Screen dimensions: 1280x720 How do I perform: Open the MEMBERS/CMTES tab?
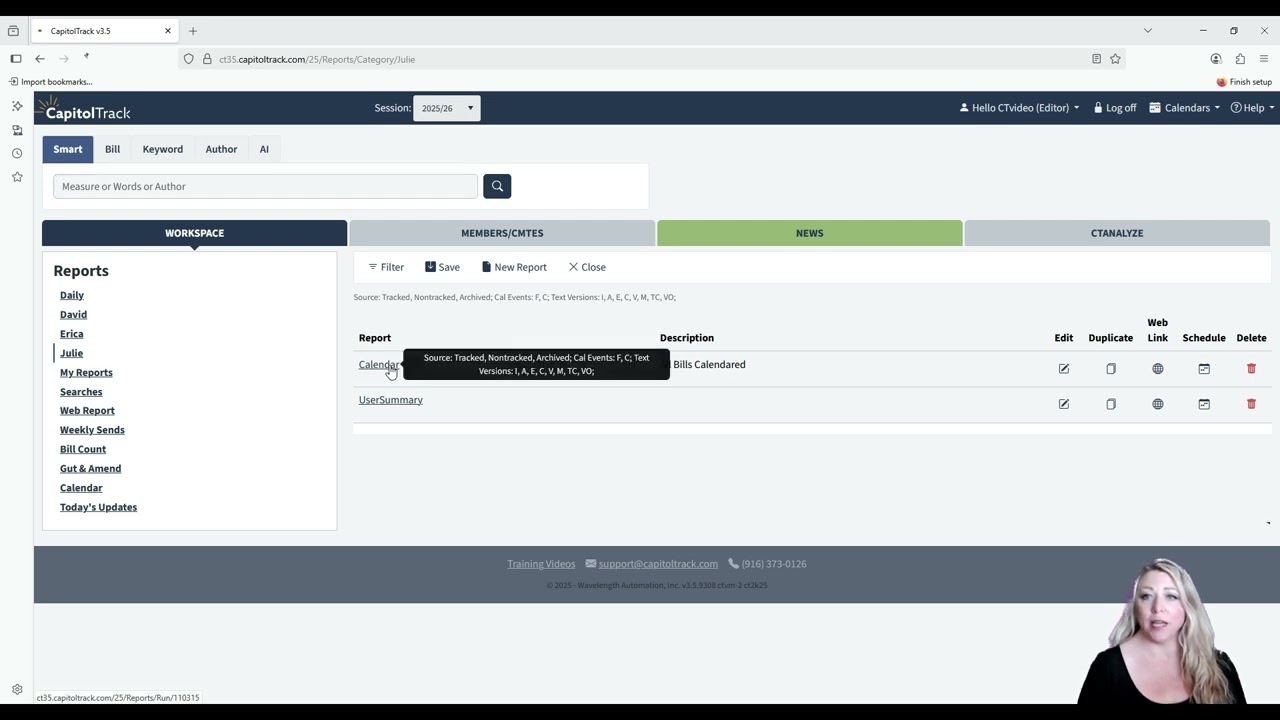coord(502,233)
